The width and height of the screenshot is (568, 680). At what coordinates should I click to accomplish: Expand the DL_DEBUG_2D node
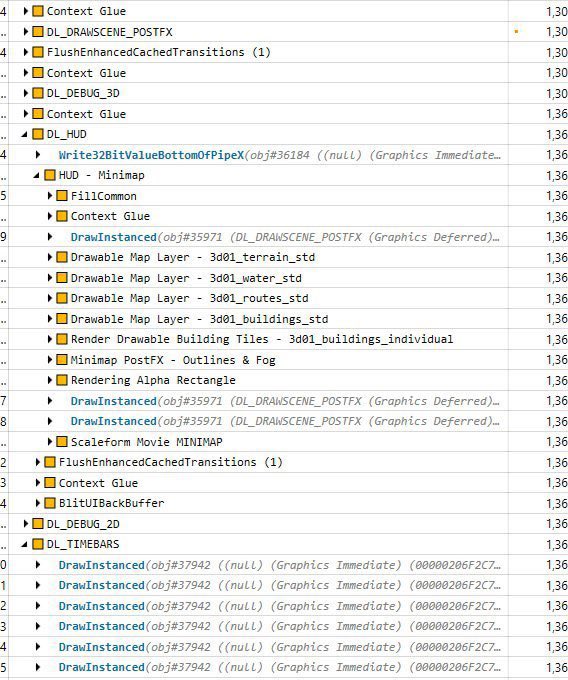(26, 524)
